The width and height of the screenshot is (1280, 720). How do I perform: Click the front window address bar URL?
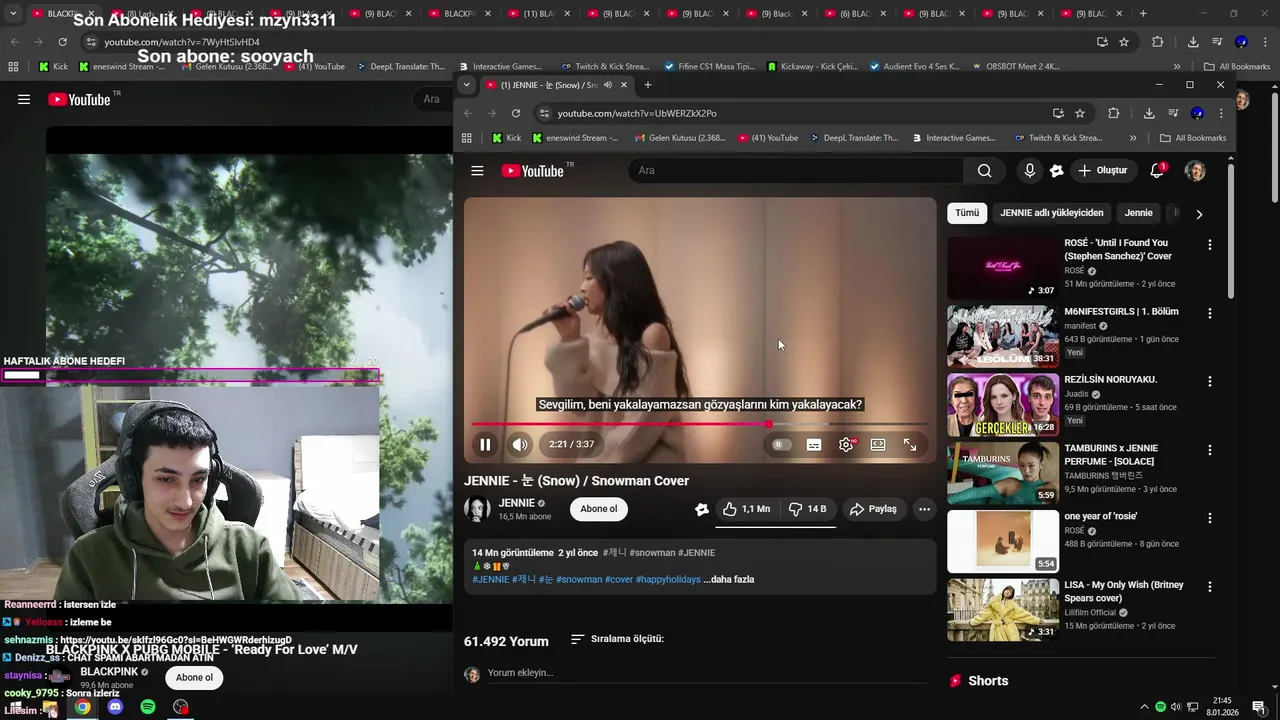(x=637, y=113)
